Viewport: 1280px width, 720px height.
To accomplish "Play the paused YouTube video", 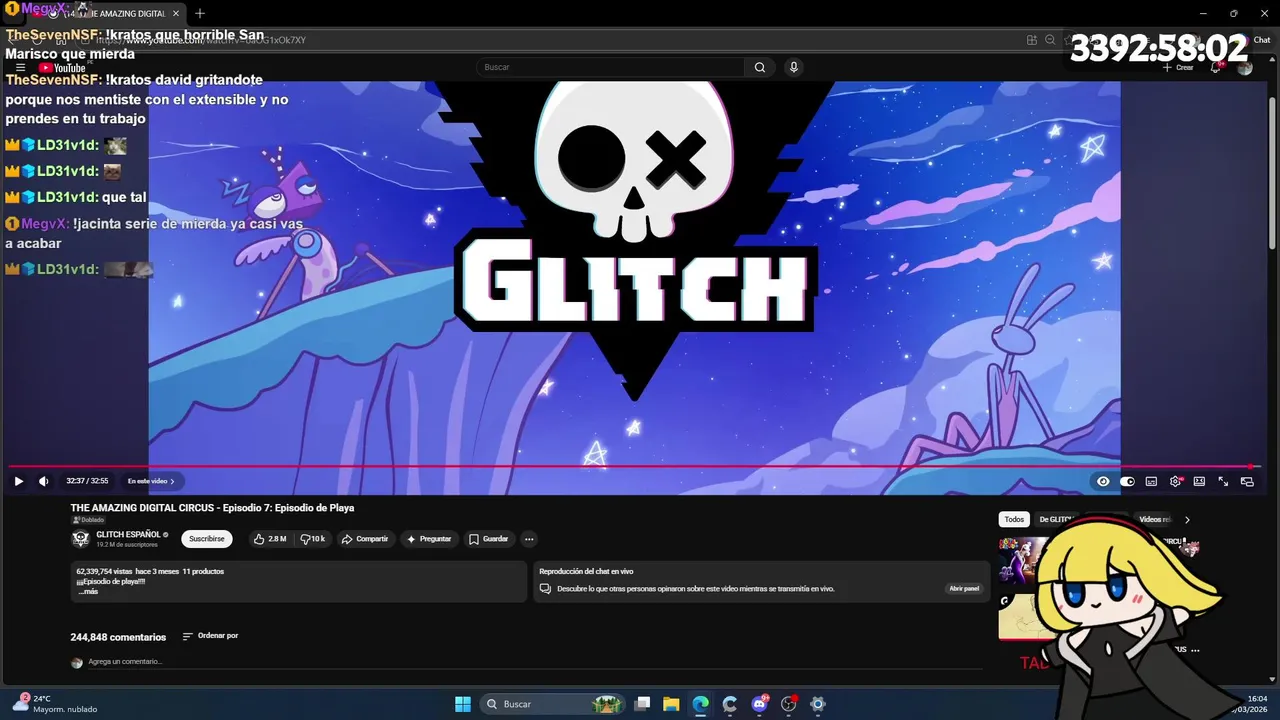I will point(18,481).
